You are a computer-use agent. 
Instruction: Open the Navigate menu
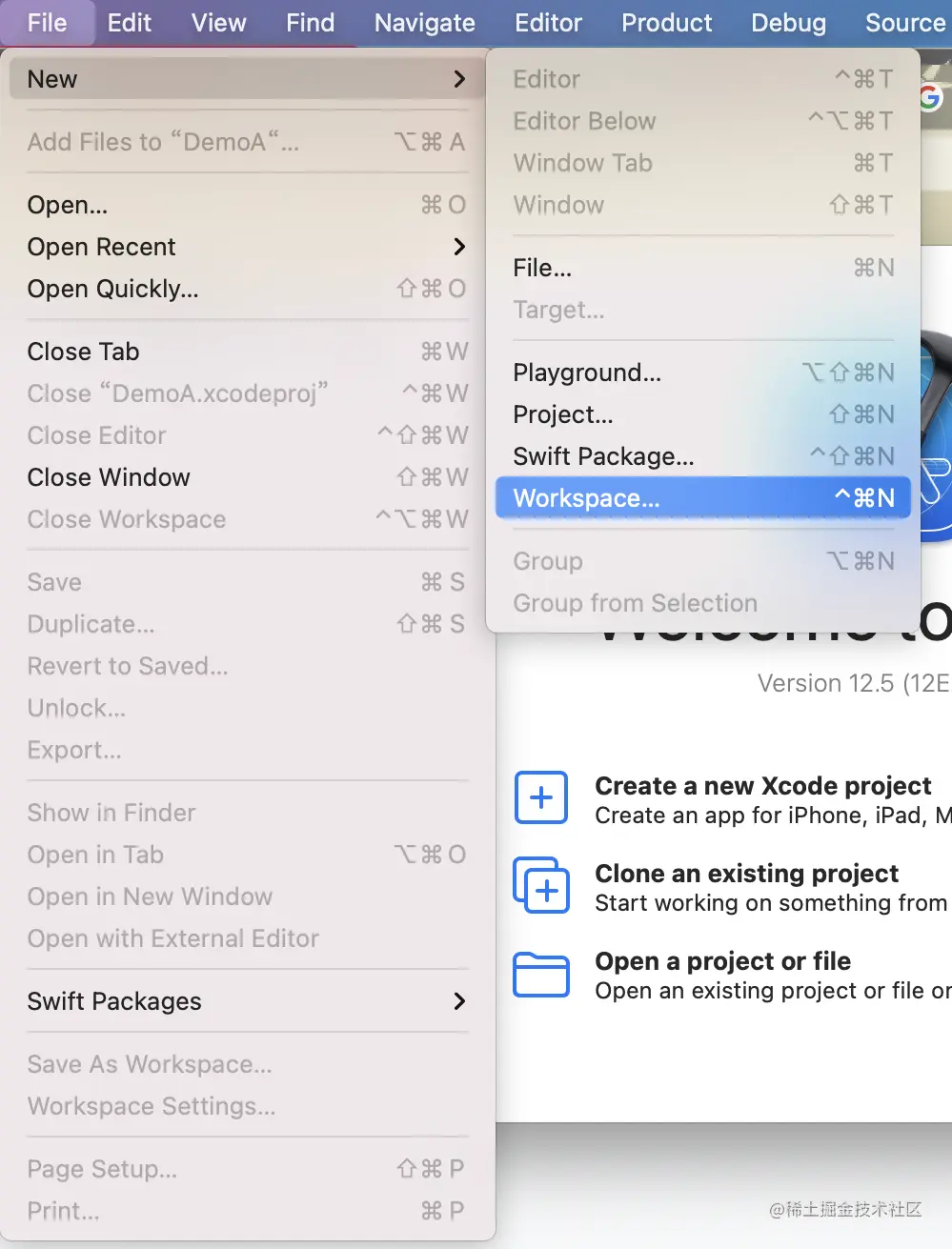424,23
